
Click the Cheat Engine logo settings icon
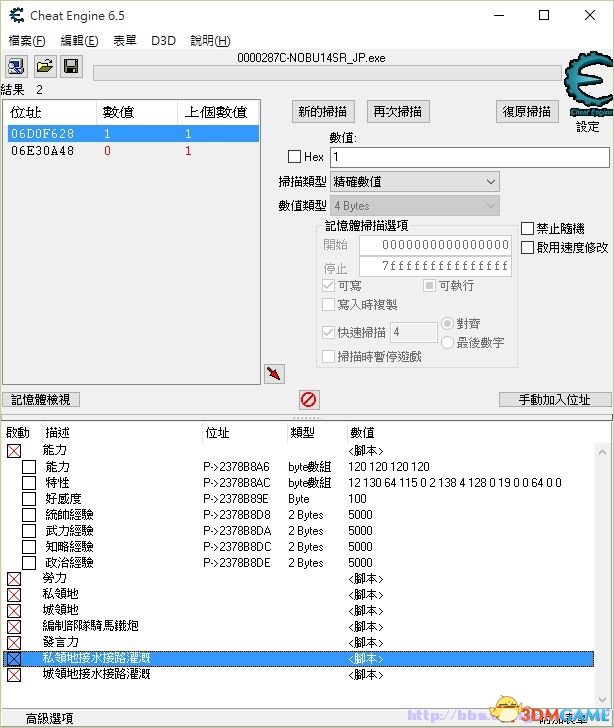pyautogui.click(x=588, y=84)
